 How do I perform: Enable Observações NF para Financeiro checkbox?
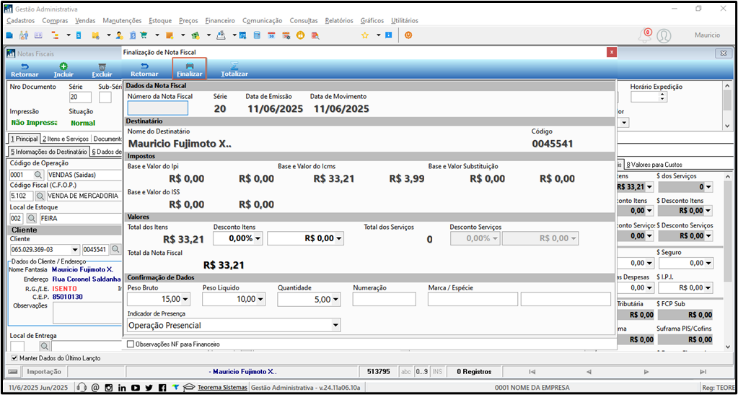point(130,345)
